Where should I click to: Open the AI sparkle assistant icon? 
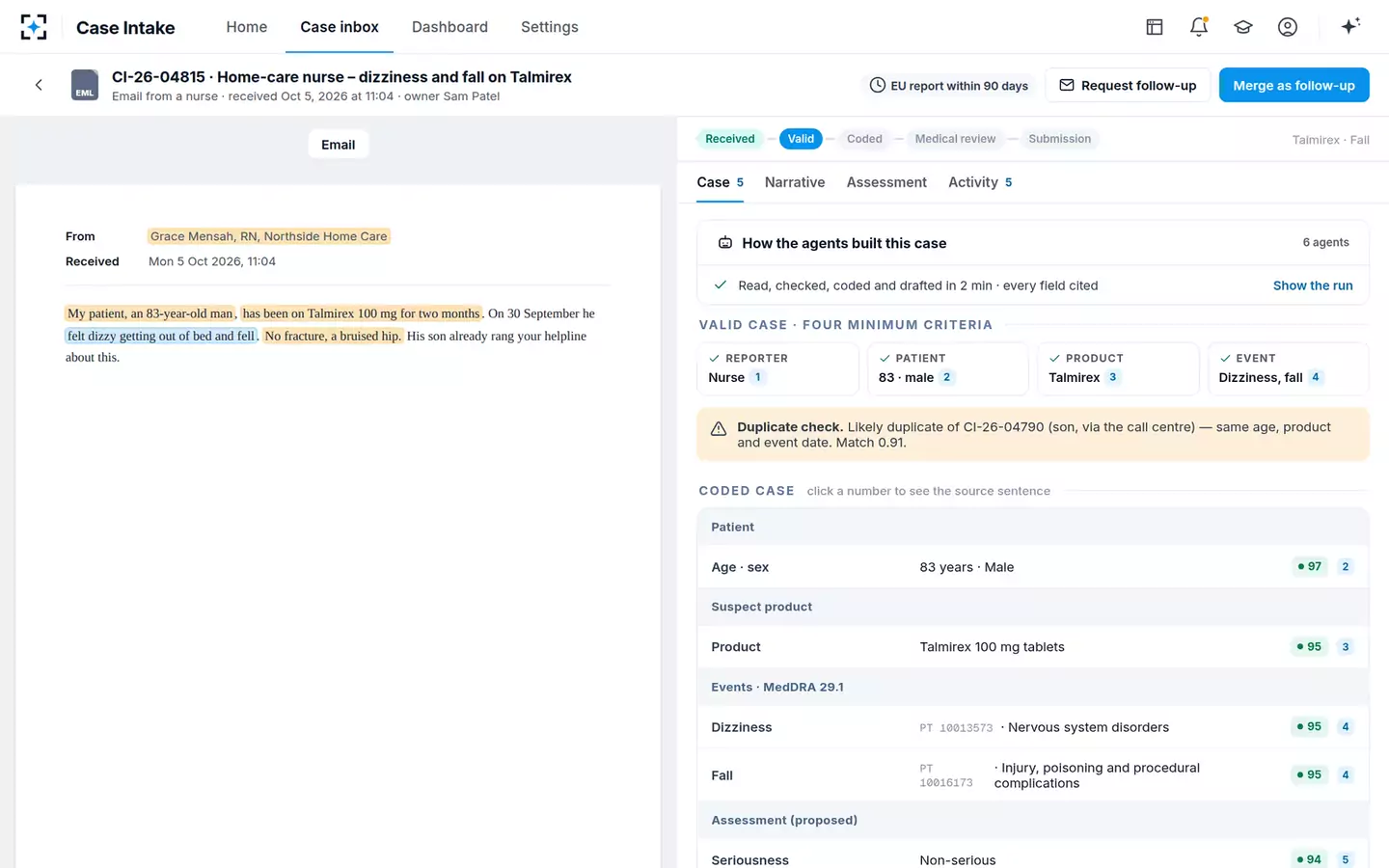pyautogui.click(x=1350, y=26)
